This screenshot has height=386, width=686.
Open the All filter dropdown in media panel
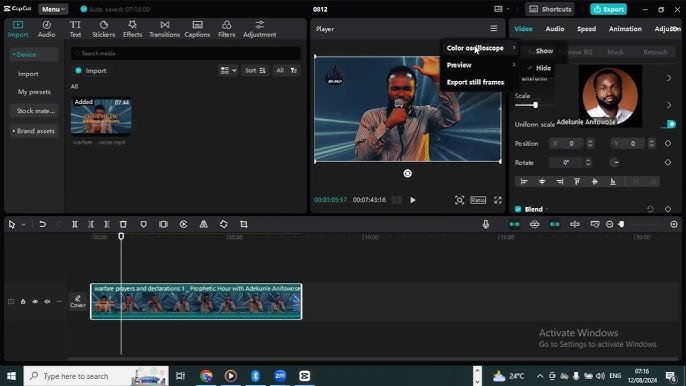click(x=287, y=70)
